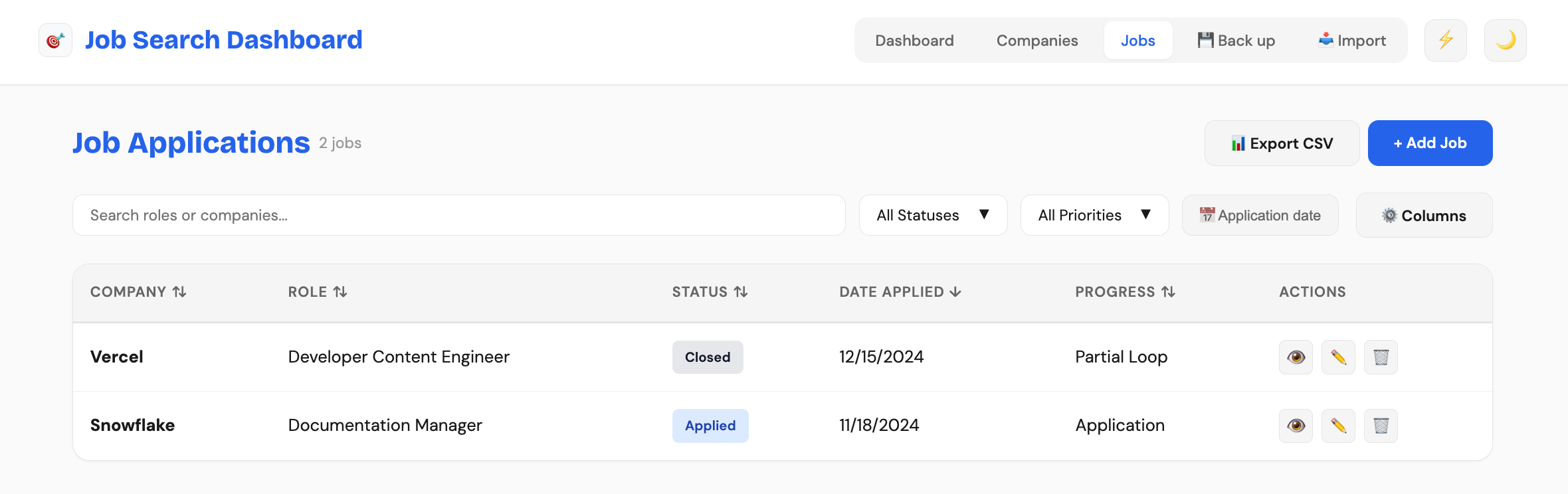The width and height of the screenshot is (1568, 494).
Task: Expand sorting options on the Progress column
Action: 1169,291
